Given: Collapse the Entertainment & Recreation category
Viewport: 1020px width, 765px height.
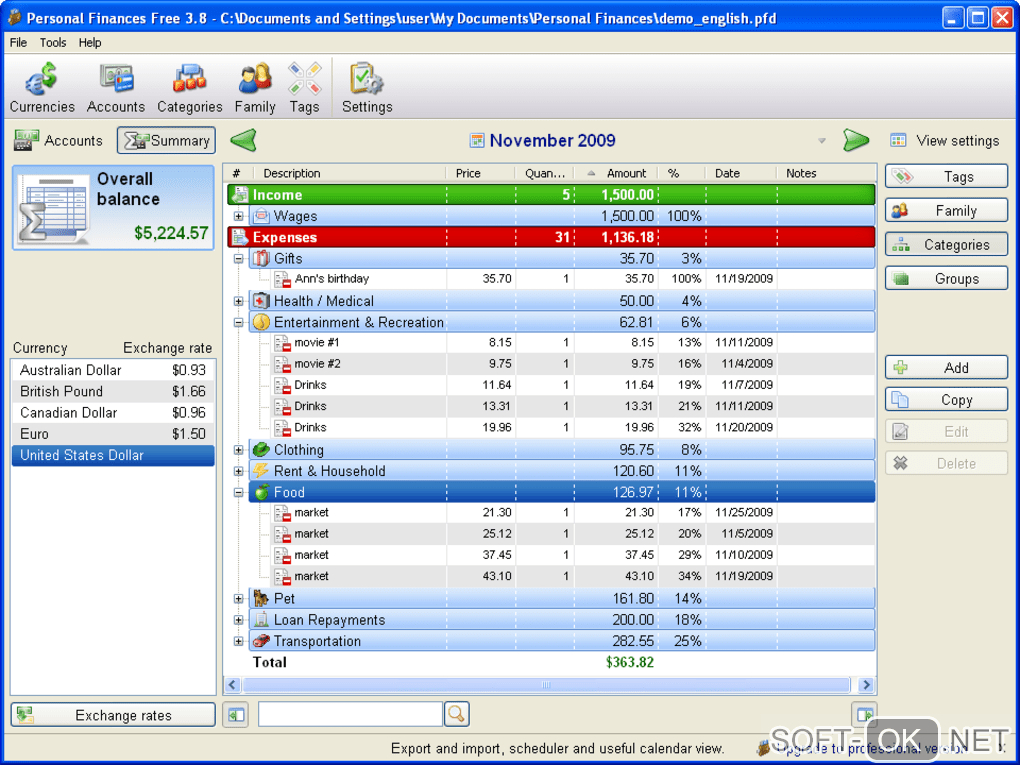Looking at the screenshot, I should tap(239, 323).
